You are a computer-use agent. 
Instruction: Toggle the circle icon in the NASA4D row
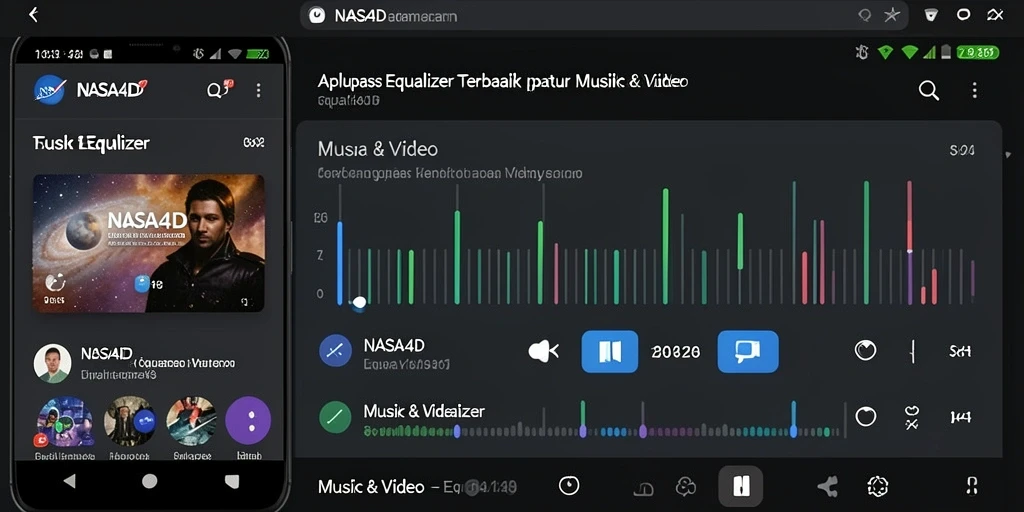pos(865,351)
